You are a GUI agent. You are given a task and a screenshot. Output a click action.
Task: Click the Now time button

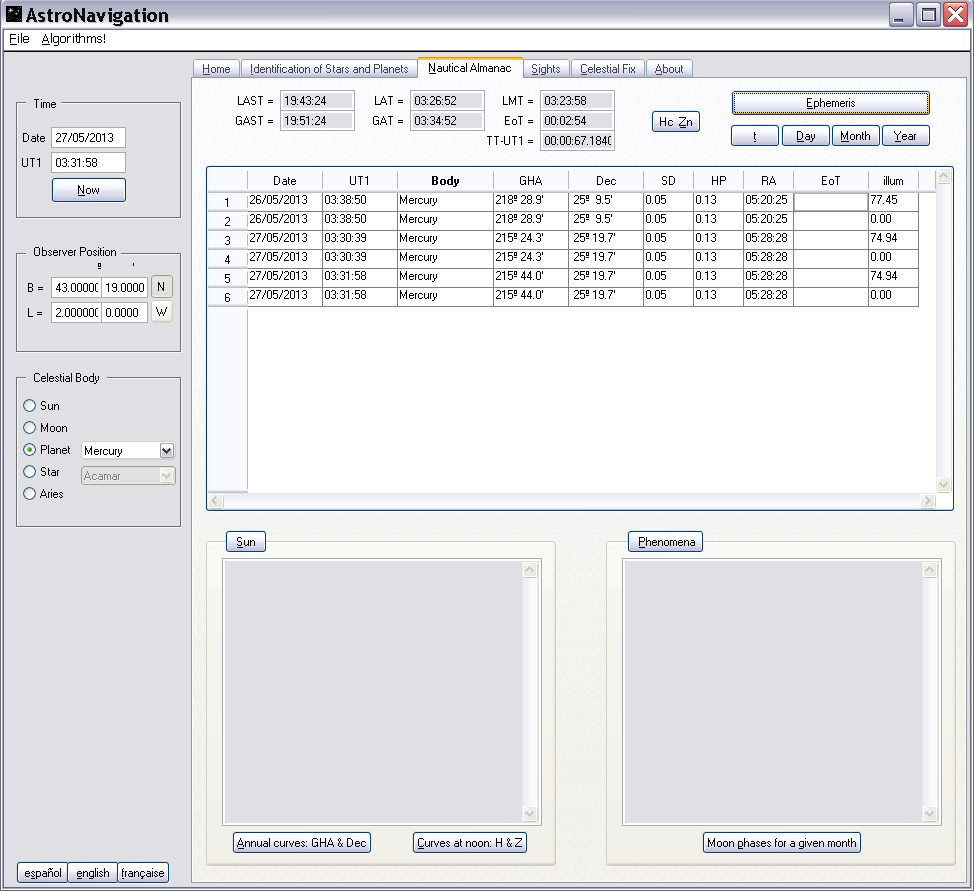(x=88, y=190)
